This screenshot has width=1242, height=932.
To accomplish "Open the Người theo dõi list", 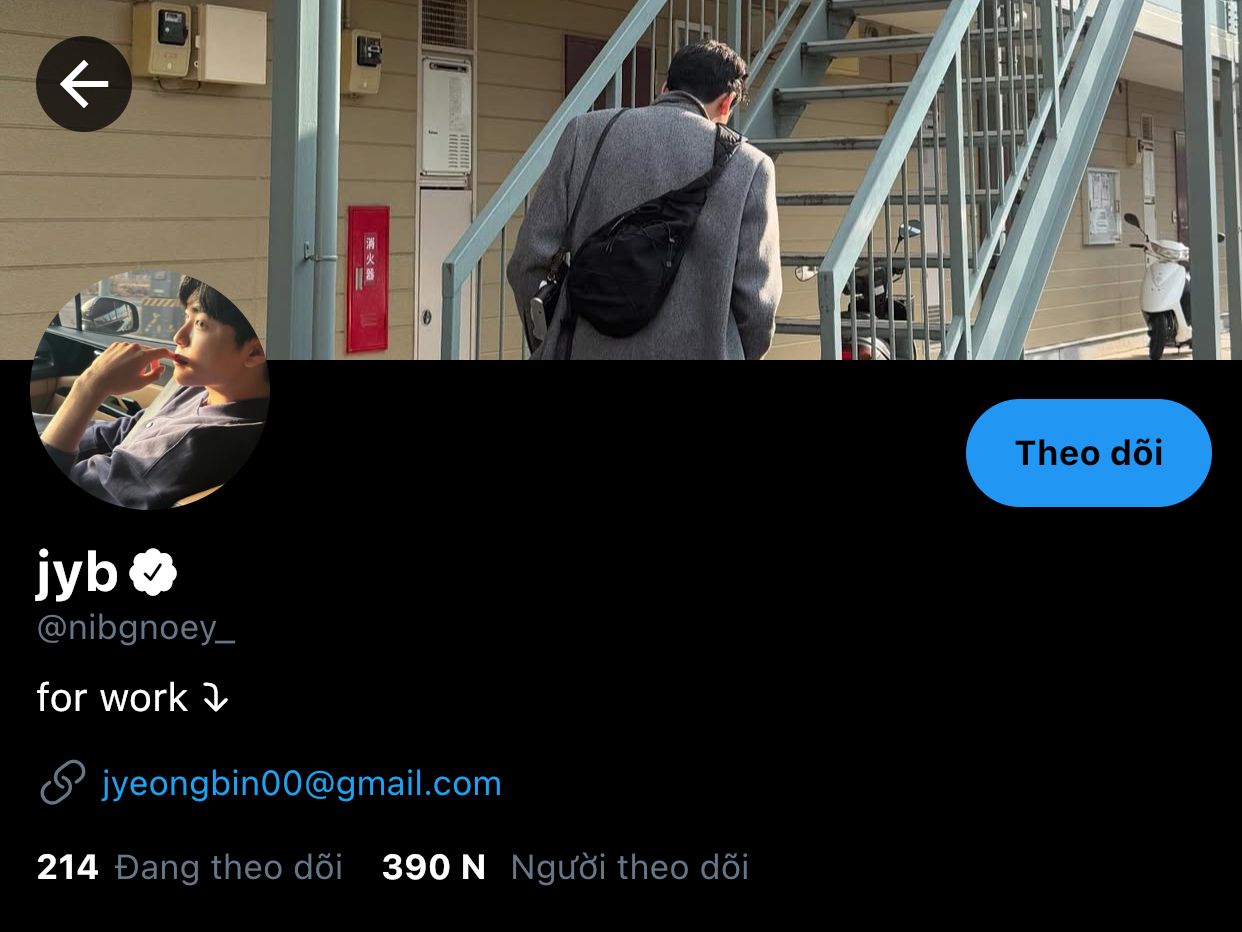I will pyautogui.click(x=630, y=867).
